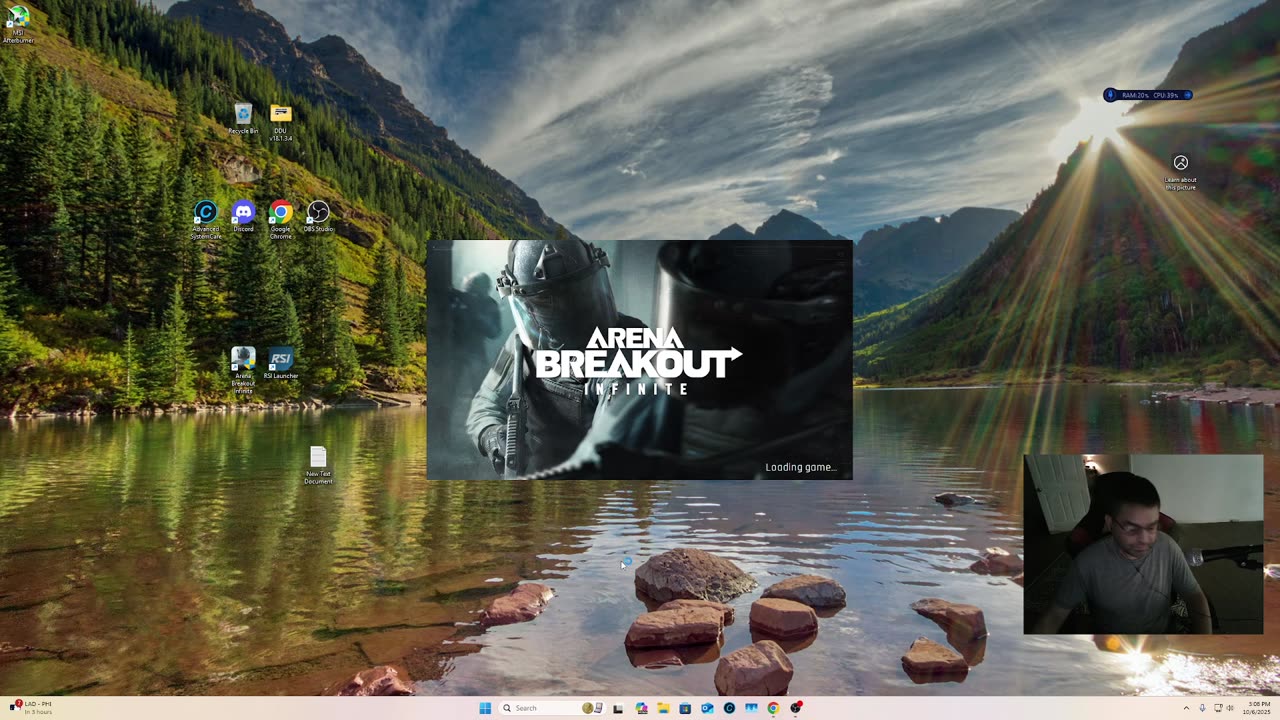
Task: Select Arena Breakout Infinite desktop shortcut
Action: pyautogui.click(x=243, y=370)
